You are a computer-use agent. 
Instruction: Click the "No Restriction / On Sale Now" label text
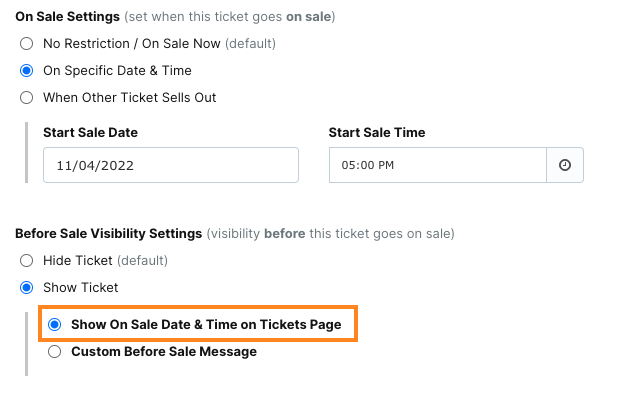click(x=131, y=44)
